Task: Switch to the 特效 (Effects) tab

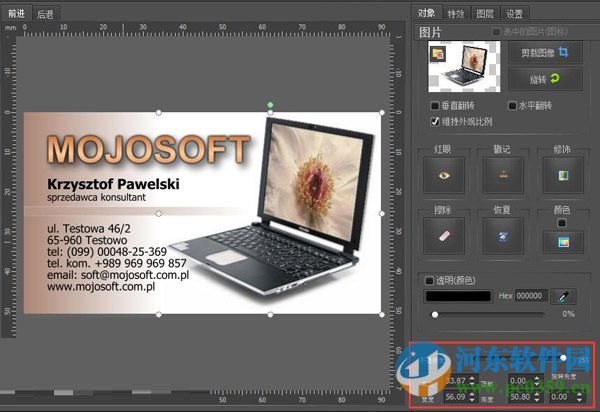Action: click(x=456, y=14)
